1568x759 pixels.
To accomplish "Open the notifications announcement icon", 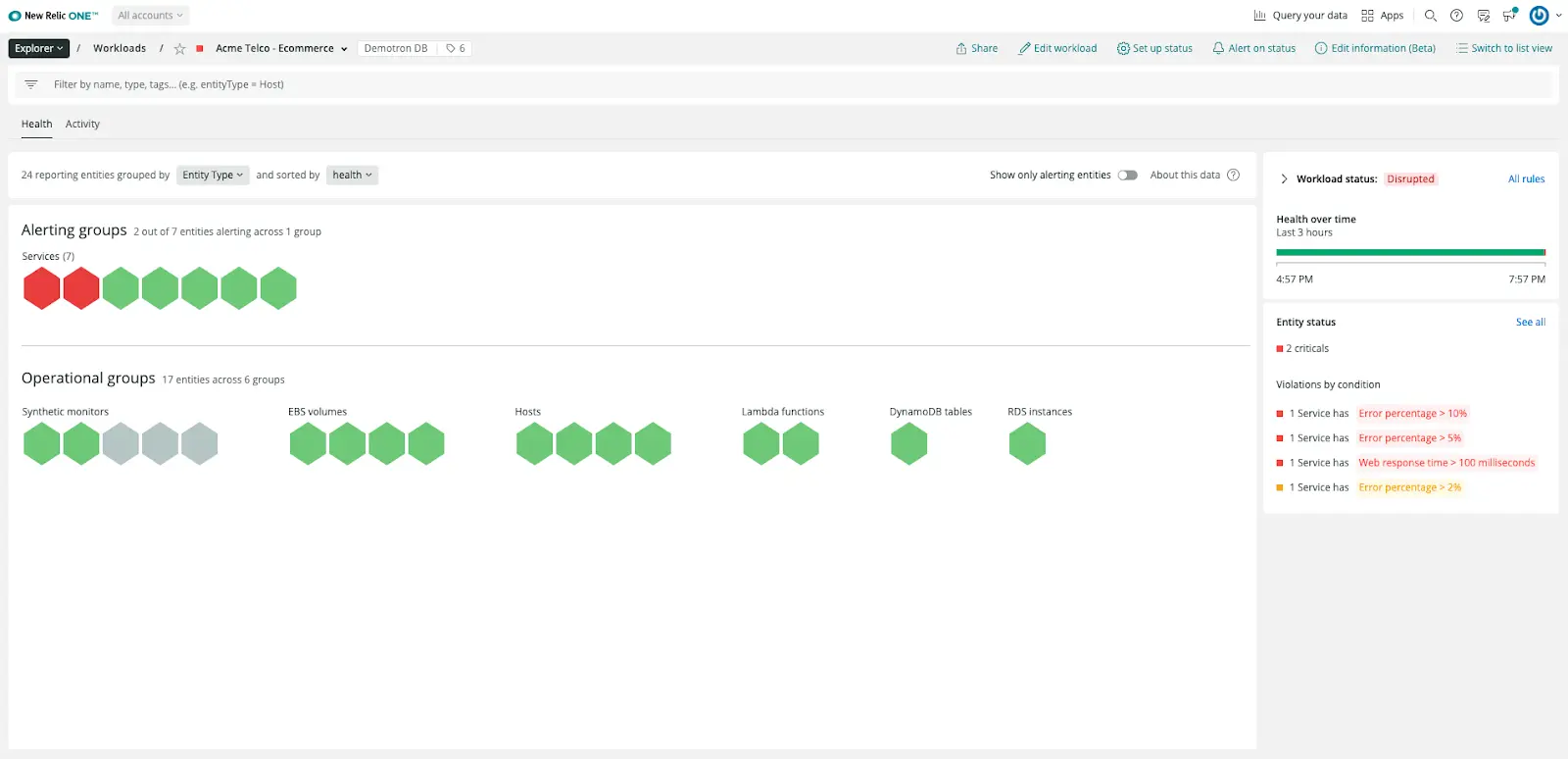I will tap(1509, 15).
